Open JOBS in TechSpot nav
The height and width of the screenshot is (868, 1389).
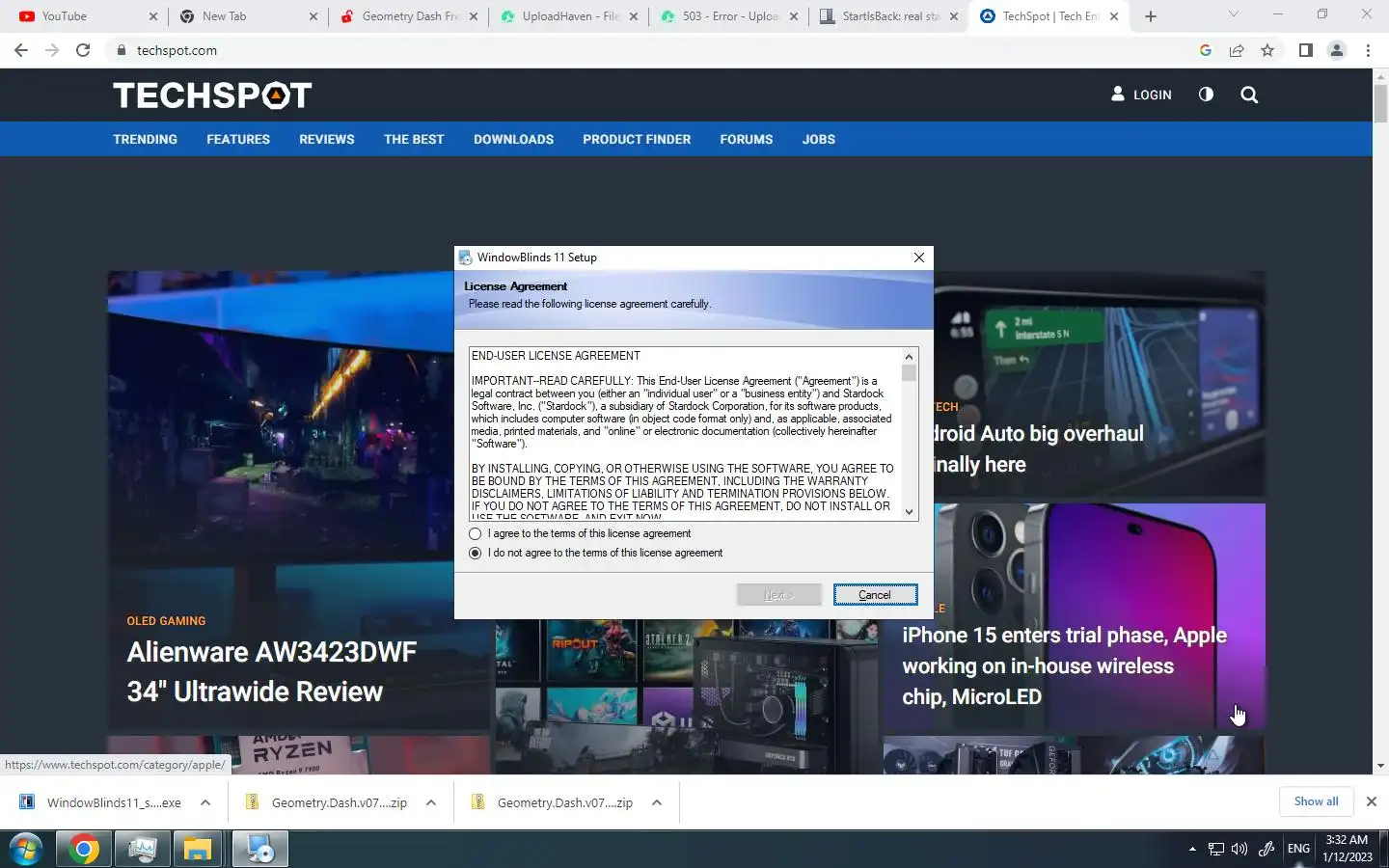pyautogui.click(x=818, y=139)
